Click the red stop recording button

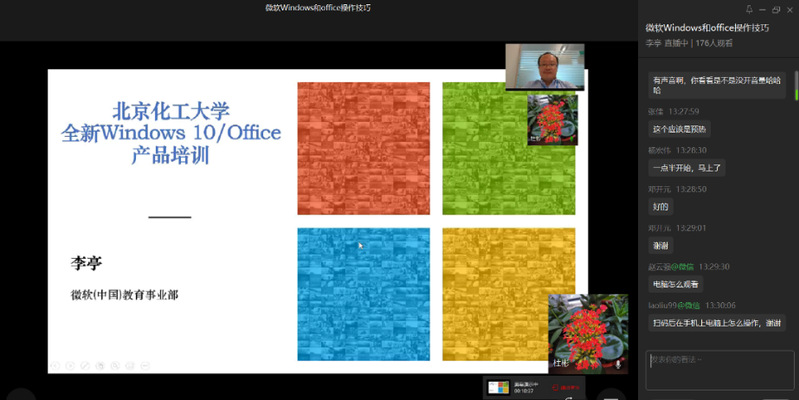564,387
